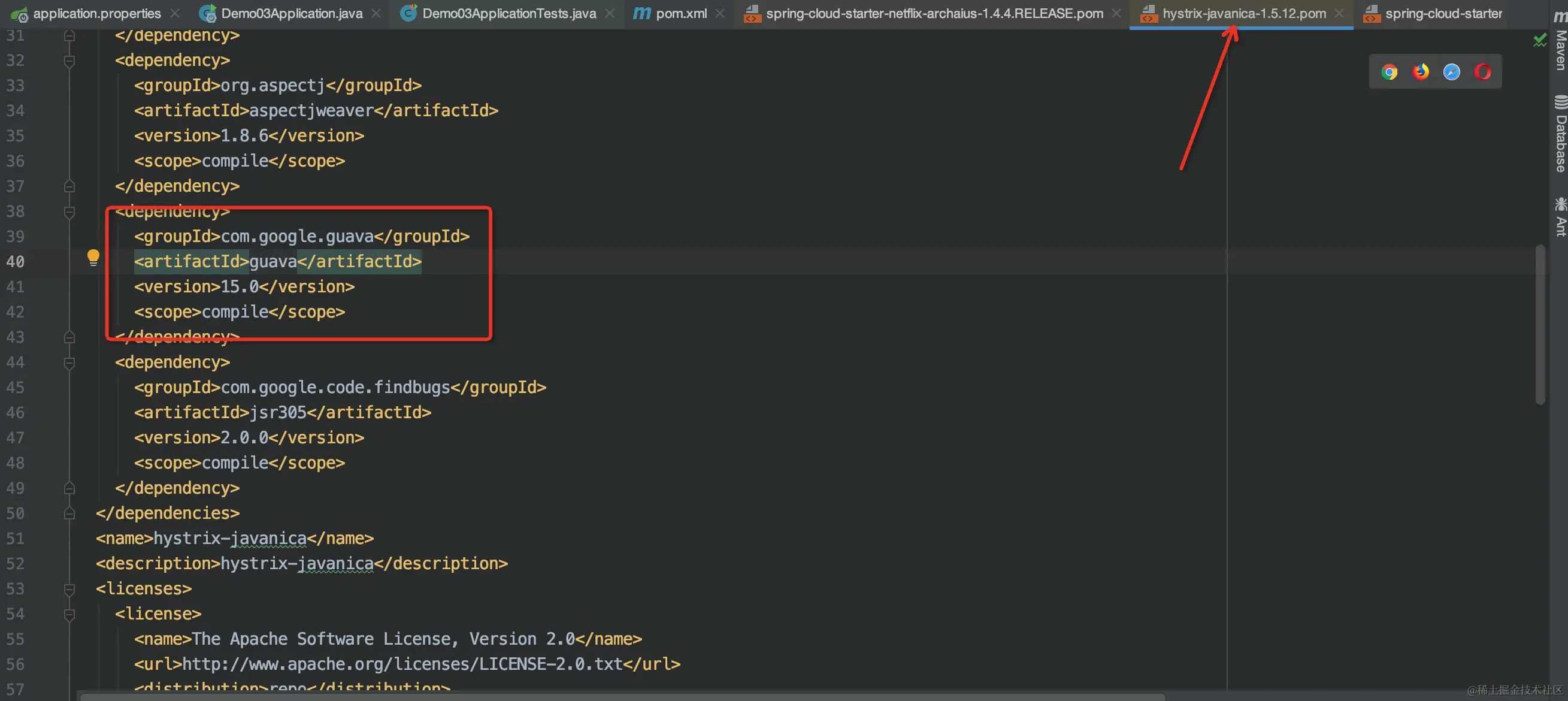Collapse the aspectj dependency block fold marker
This screenshot has height=701, width=1568.
pyautogui.click(x=69, y=61)
